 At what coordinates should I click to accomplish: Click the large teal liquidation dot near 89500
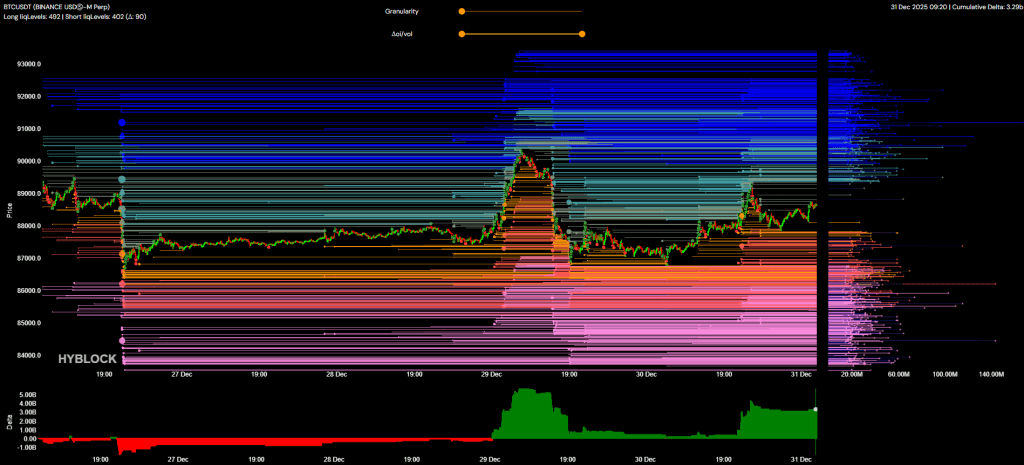[122, 180]
